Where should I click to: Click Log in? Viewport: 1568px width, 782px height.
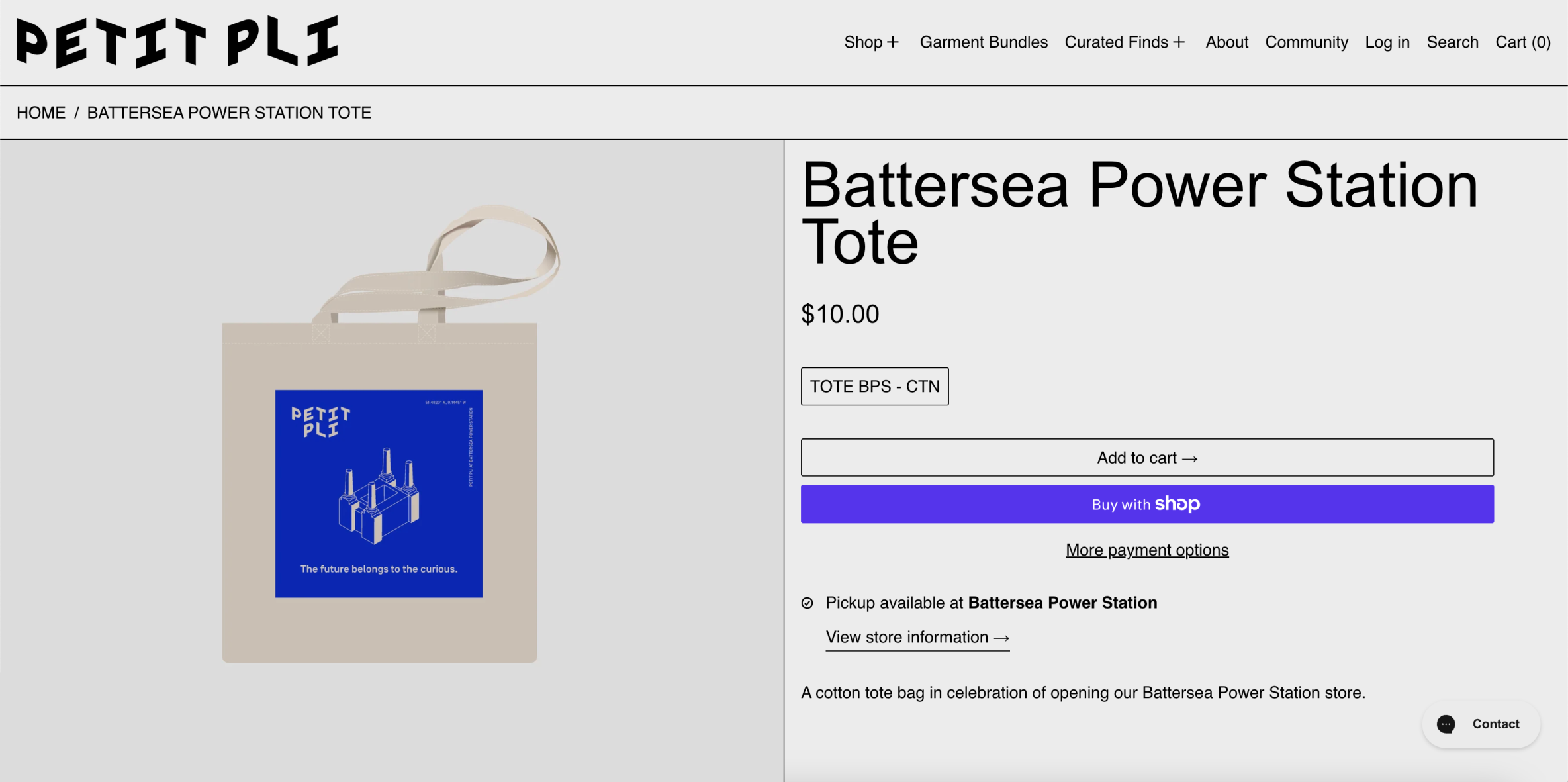(1387, 42)
